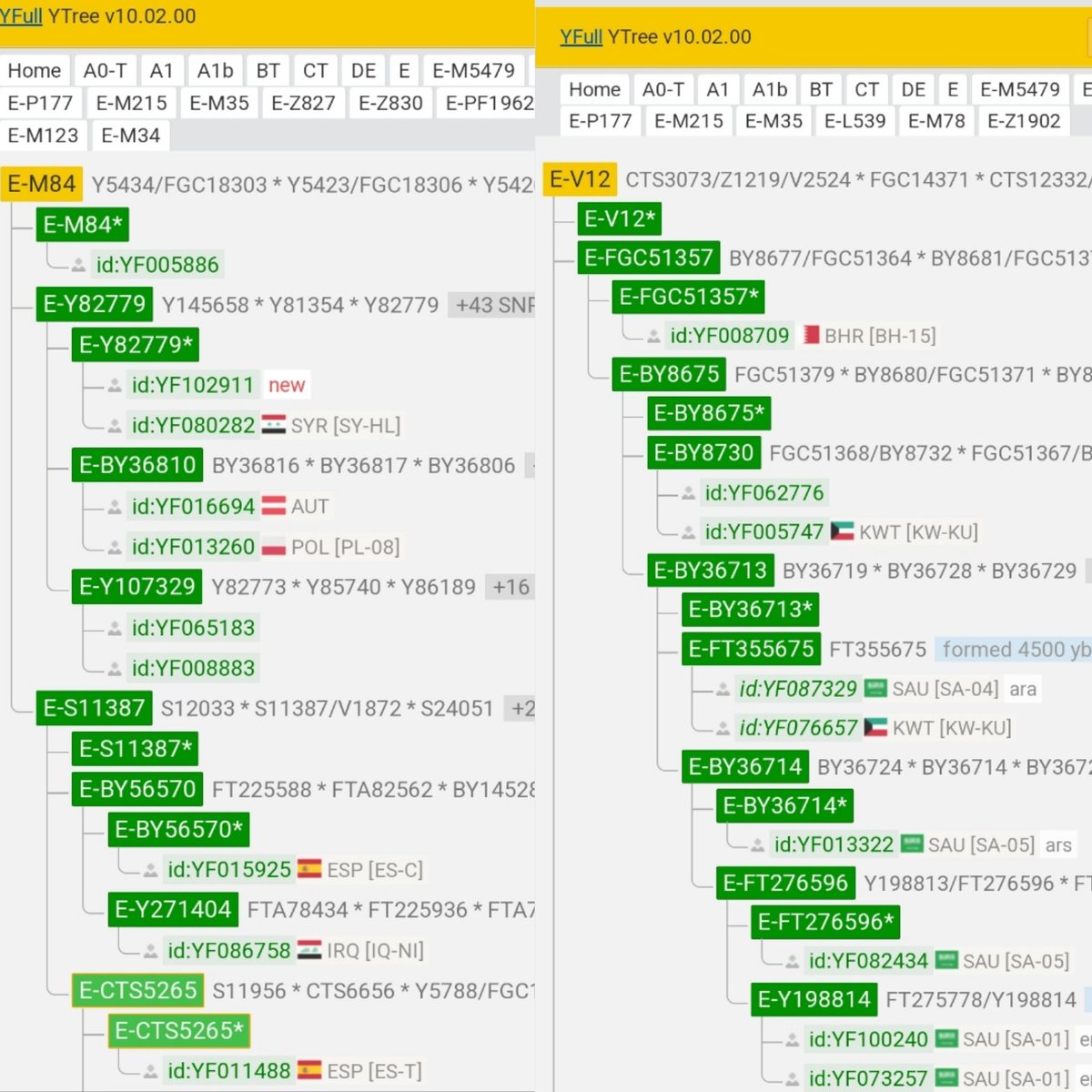Open the E-V12 root haplogroup node
Screen dimensions: 1092x1092
pos(580,179)
